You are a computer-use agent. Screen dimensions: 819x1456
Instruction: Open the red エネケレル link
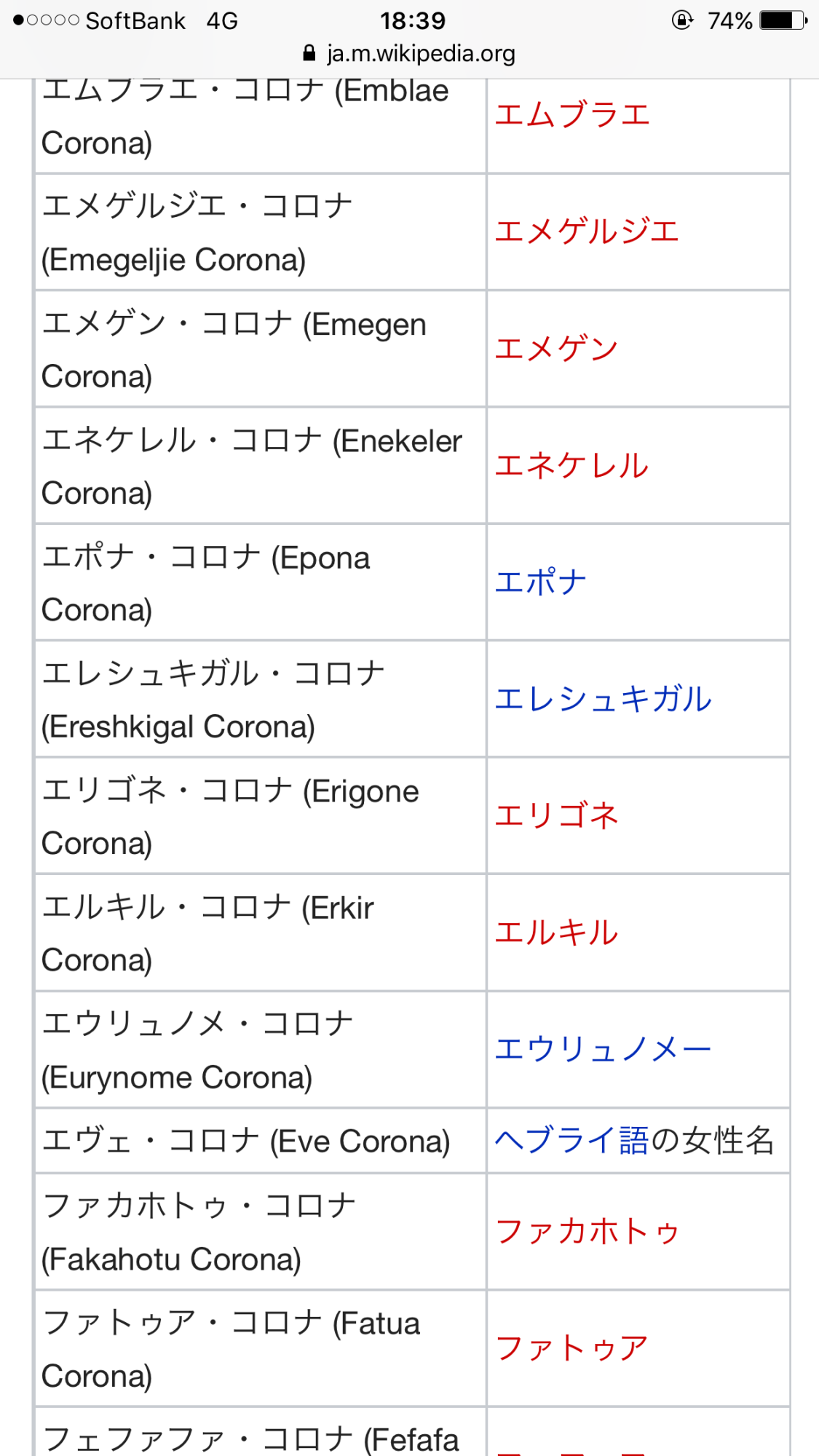click(571, 465)
